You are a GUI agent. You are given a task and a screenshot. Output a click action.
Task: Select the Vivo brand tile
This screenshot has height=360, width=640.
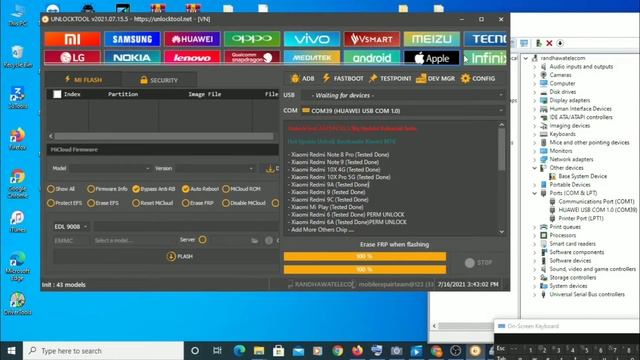tap(312, 39)
